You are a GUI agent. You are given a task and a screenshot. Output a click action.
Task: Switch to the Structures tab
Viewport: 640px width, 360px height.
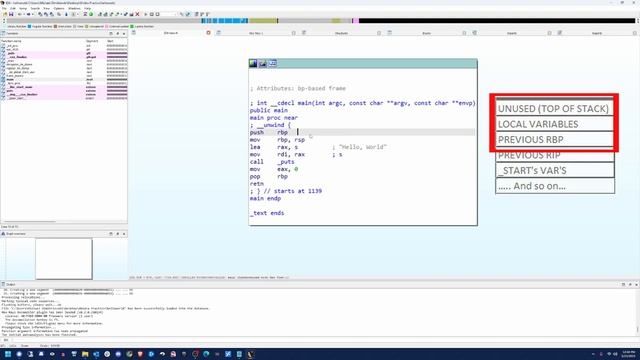[341, 33]
